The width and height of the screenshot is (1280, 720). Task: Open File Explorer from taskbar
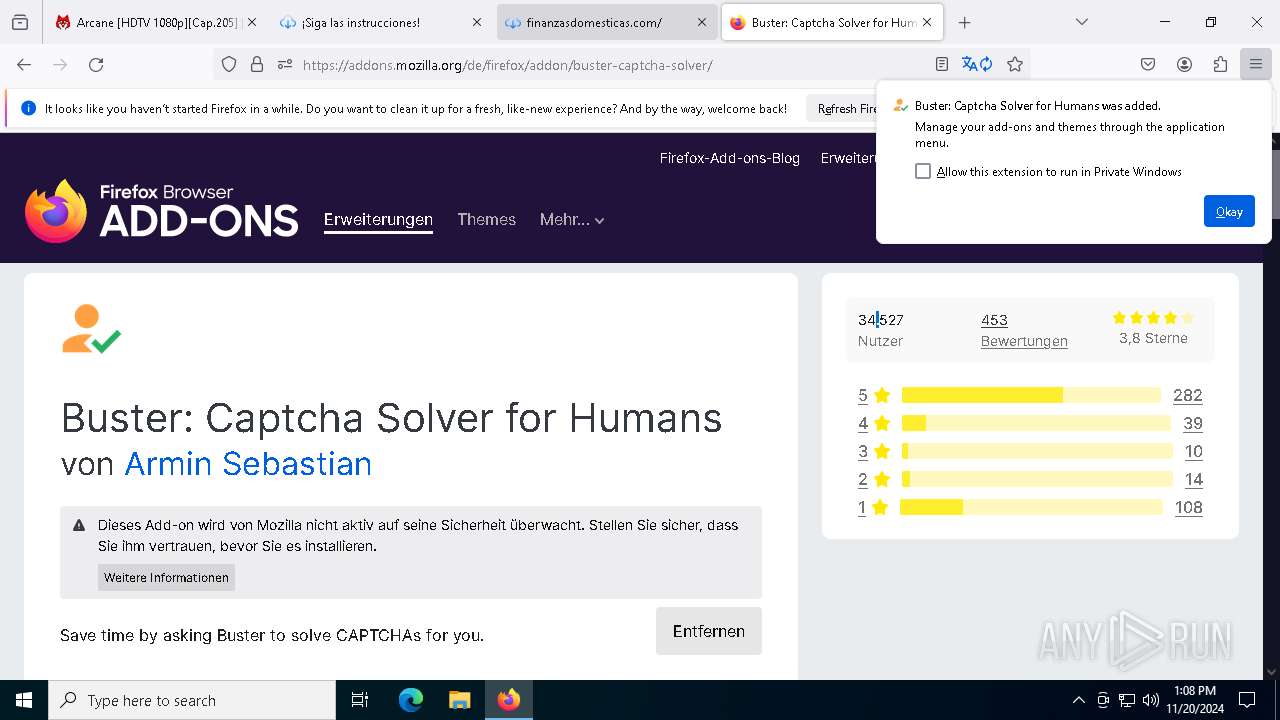[459, 700]
